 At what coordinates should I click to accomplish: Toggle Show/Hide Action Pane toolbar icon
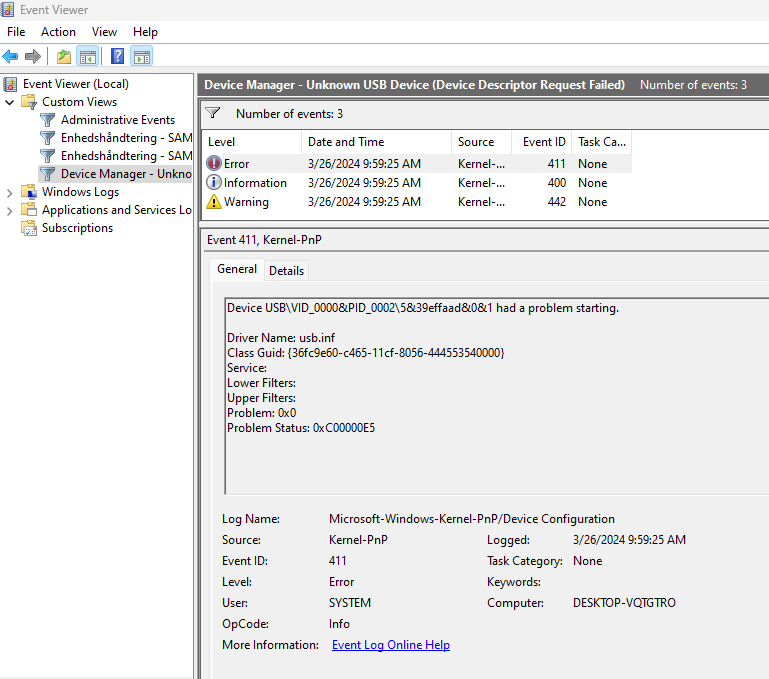coord(142,56)
